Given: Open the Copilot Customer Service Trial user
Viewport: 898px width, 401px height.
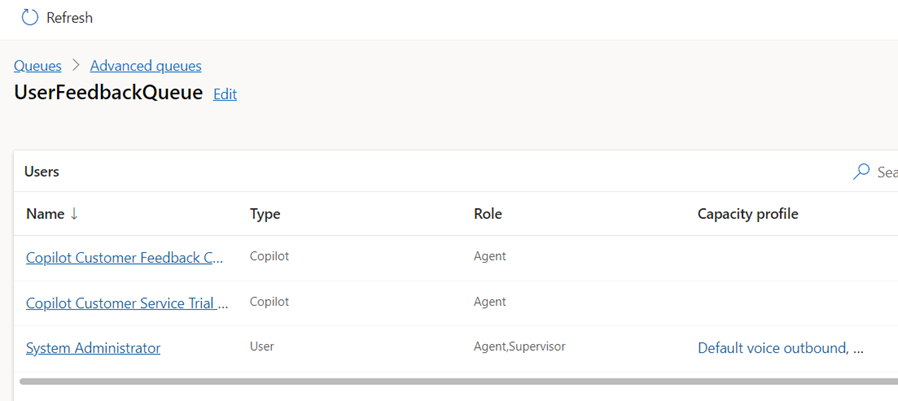Looking at the screenshot, I should point(127,302).
